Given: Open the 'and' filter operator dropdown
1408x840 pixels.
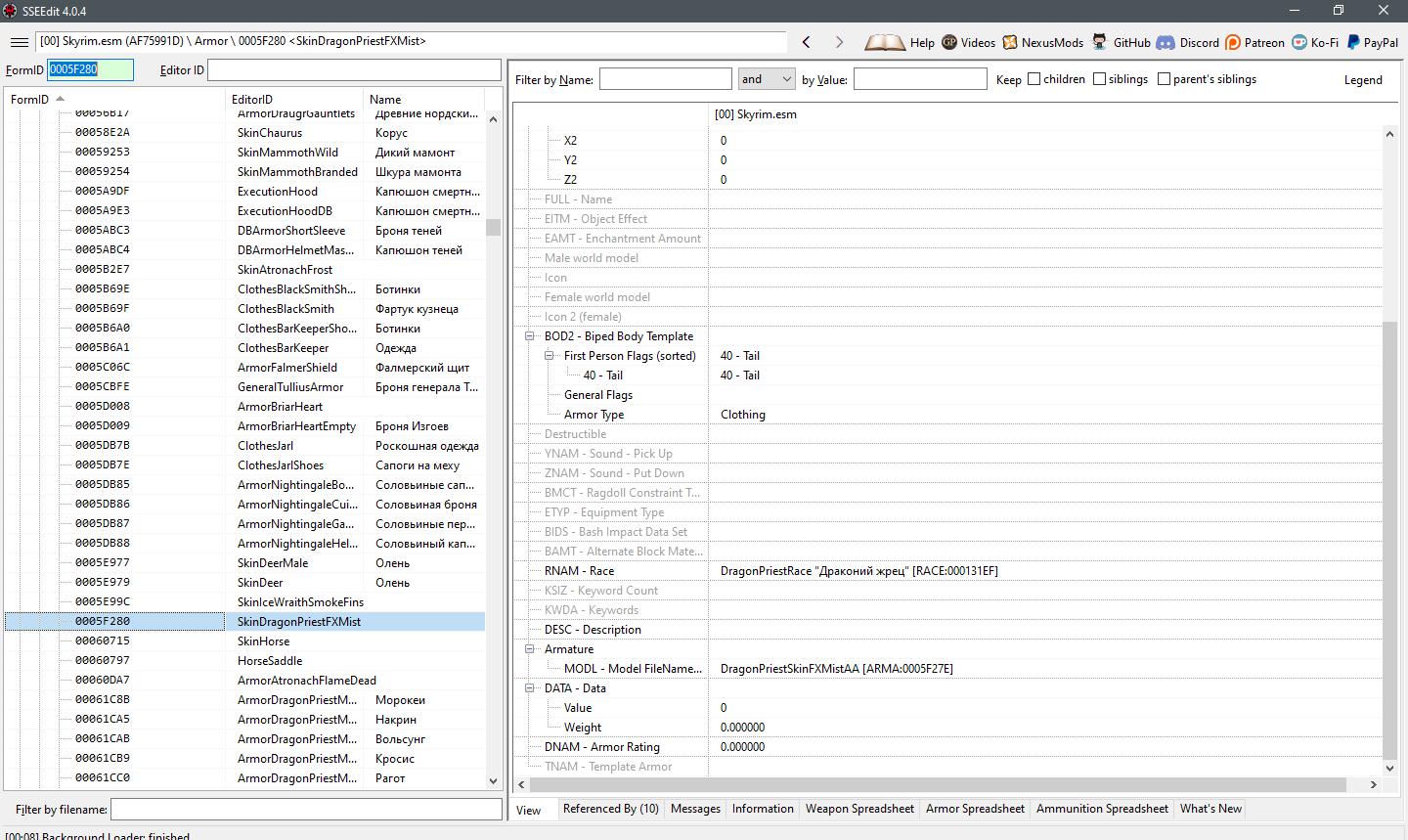Looking at the screenshot, I should point(767,79).
